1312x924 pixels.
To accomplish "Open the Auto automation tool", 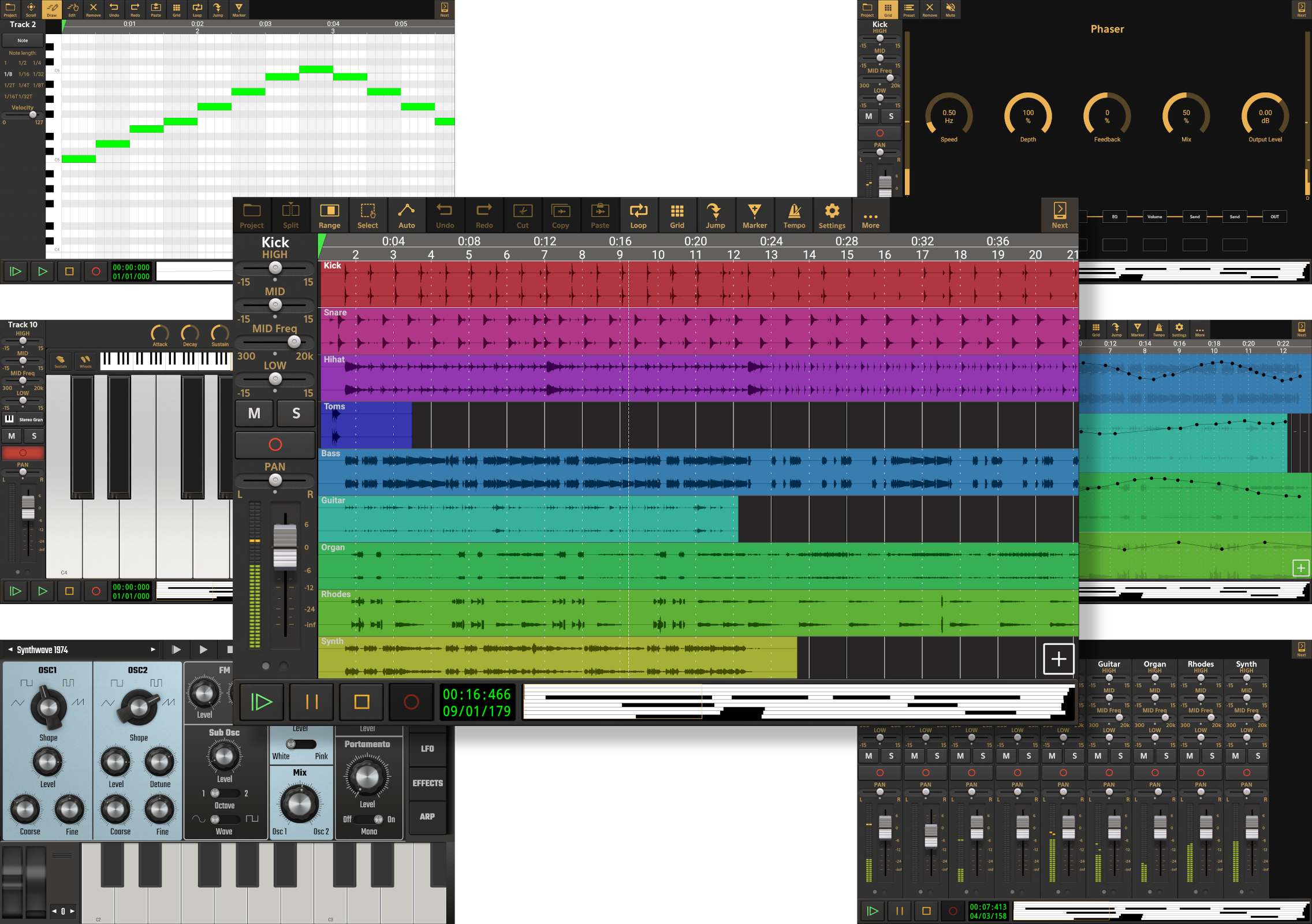I will tap(407, 215).
